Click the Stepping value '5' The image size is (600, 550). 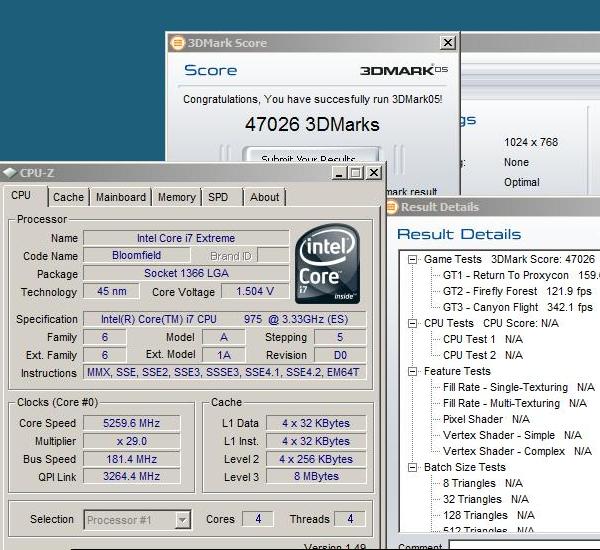[x=340, y=337]
